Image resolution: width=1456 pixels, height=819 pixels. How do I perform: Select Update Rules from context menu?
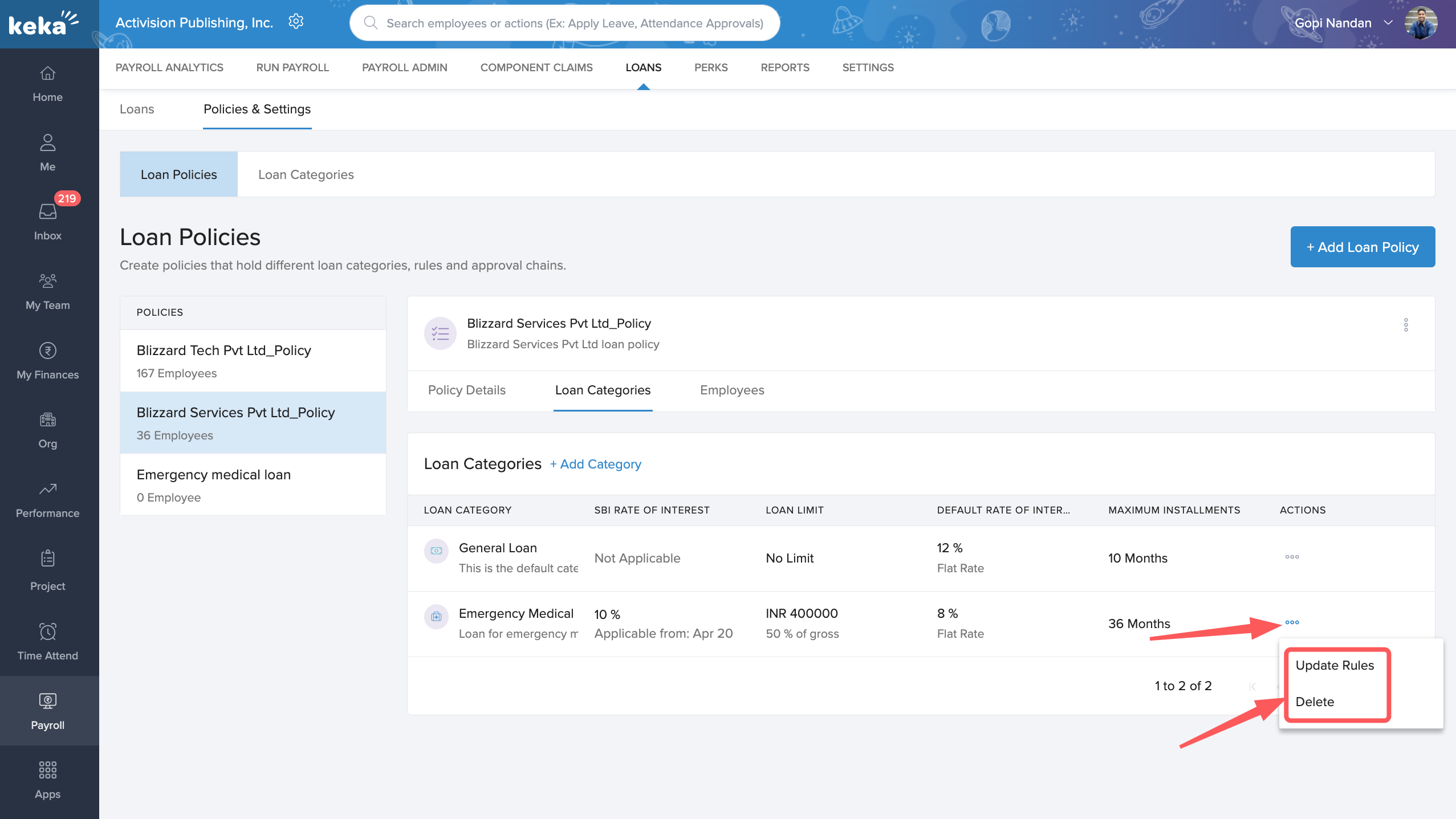tap(1335, 665)
